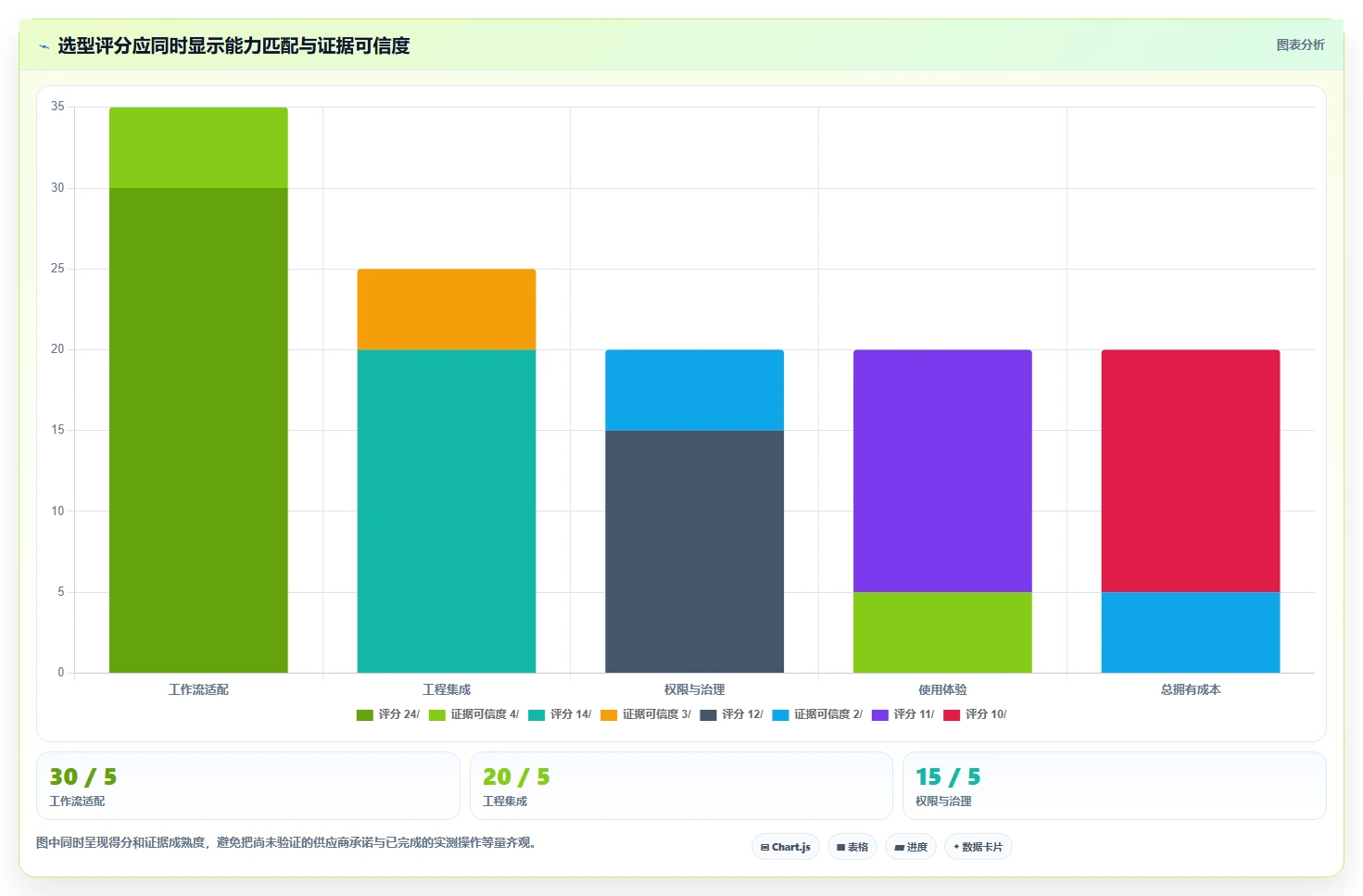Click purple bar segment of 使用体验
1363x896 pixels.
coord(942,471)
